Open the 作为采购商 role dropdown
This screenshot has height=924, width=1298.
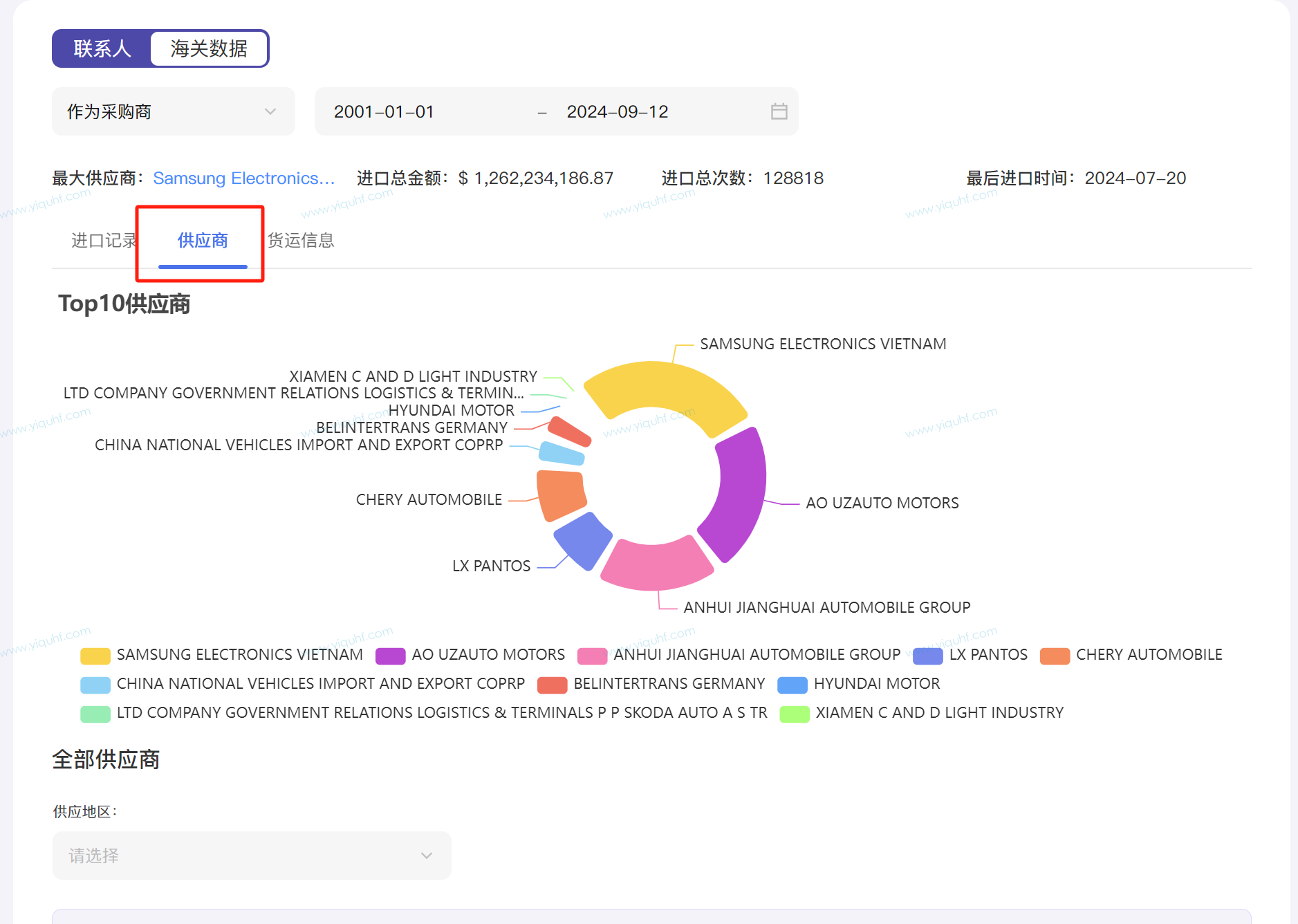[x=174, y=111]
